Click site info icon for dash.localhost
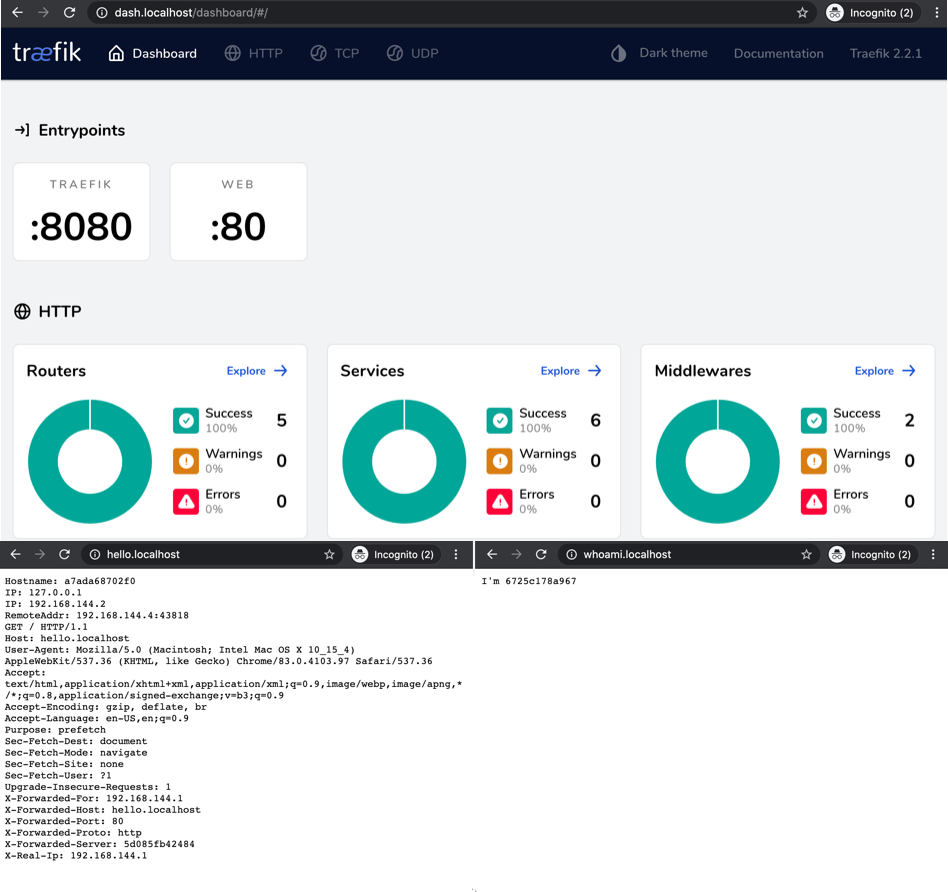 click(102, 13)
